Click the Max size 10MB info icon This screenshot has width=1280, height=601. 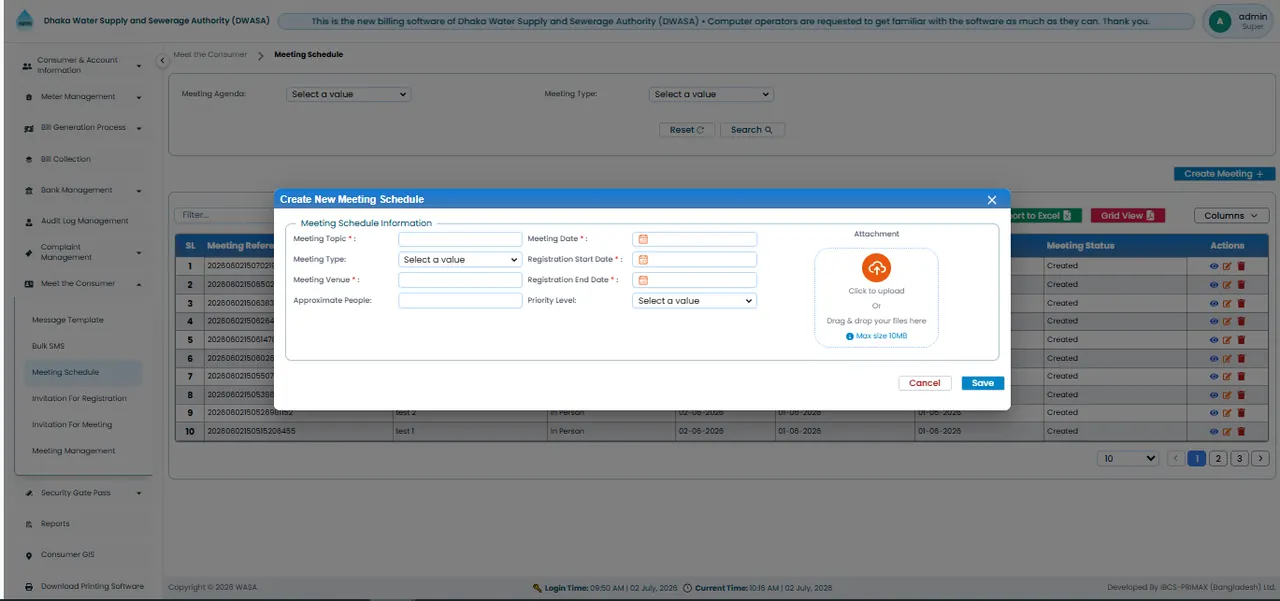point(850,337)
